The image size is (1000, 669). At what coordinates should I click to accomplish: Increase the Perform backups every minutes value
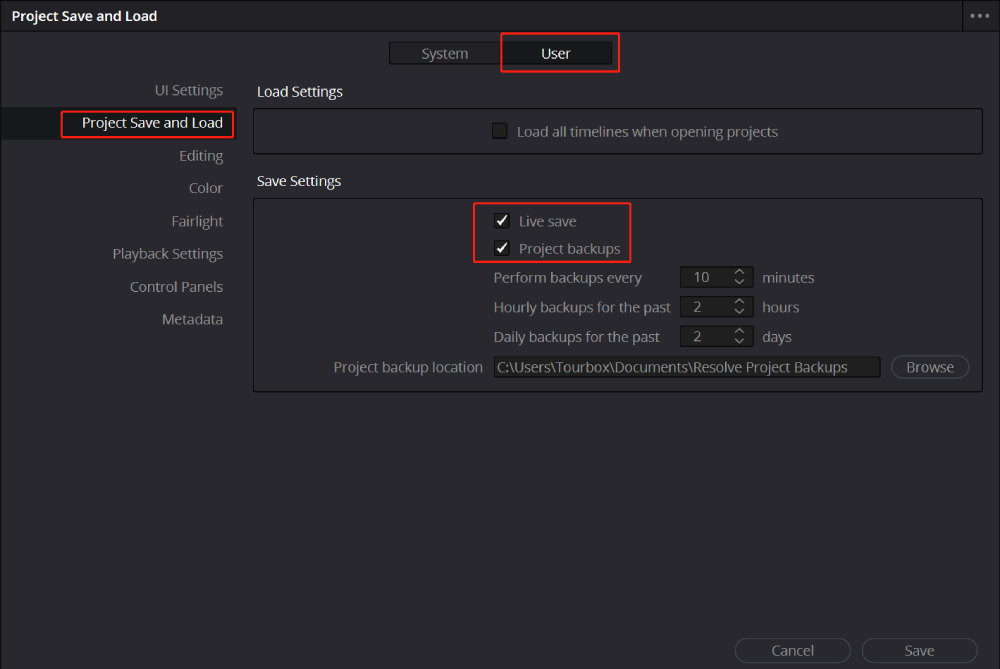pos(738,273)
